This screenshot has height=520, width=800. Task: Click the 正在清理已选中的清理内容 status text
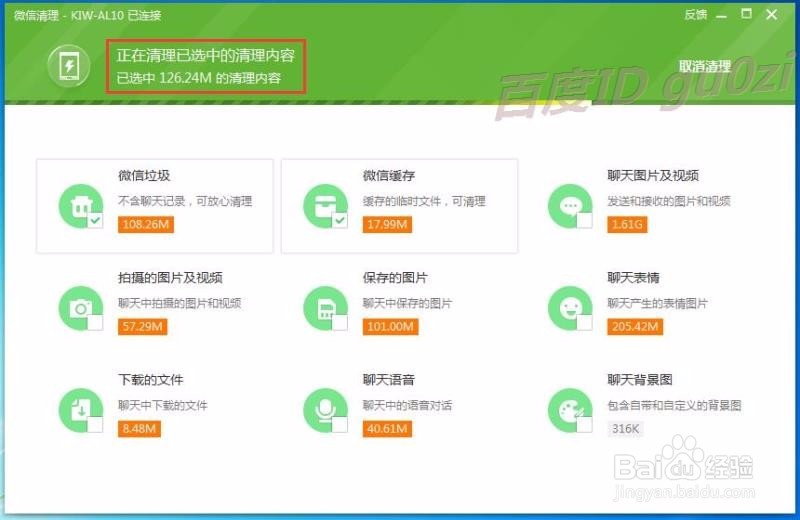(206, 55)
